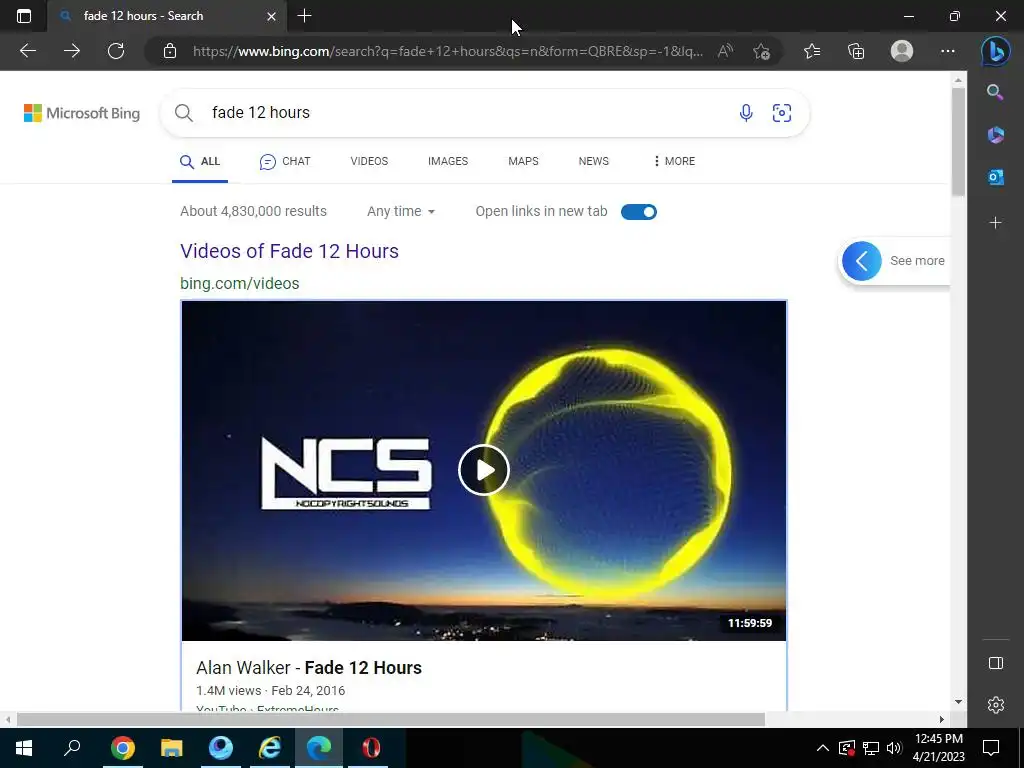The width and height of the screenshot is (1024, 768).
Task: Add this page to favorites
Action: [761, 51]
